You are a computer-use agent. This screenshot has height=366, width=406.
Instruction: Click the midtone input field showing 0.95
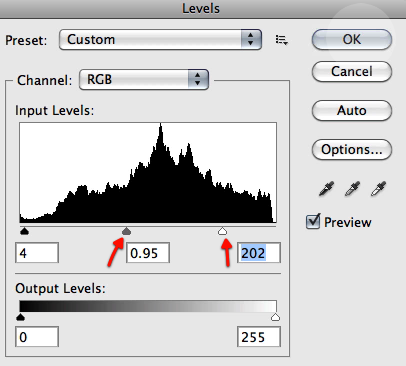(x=148, y=253)
